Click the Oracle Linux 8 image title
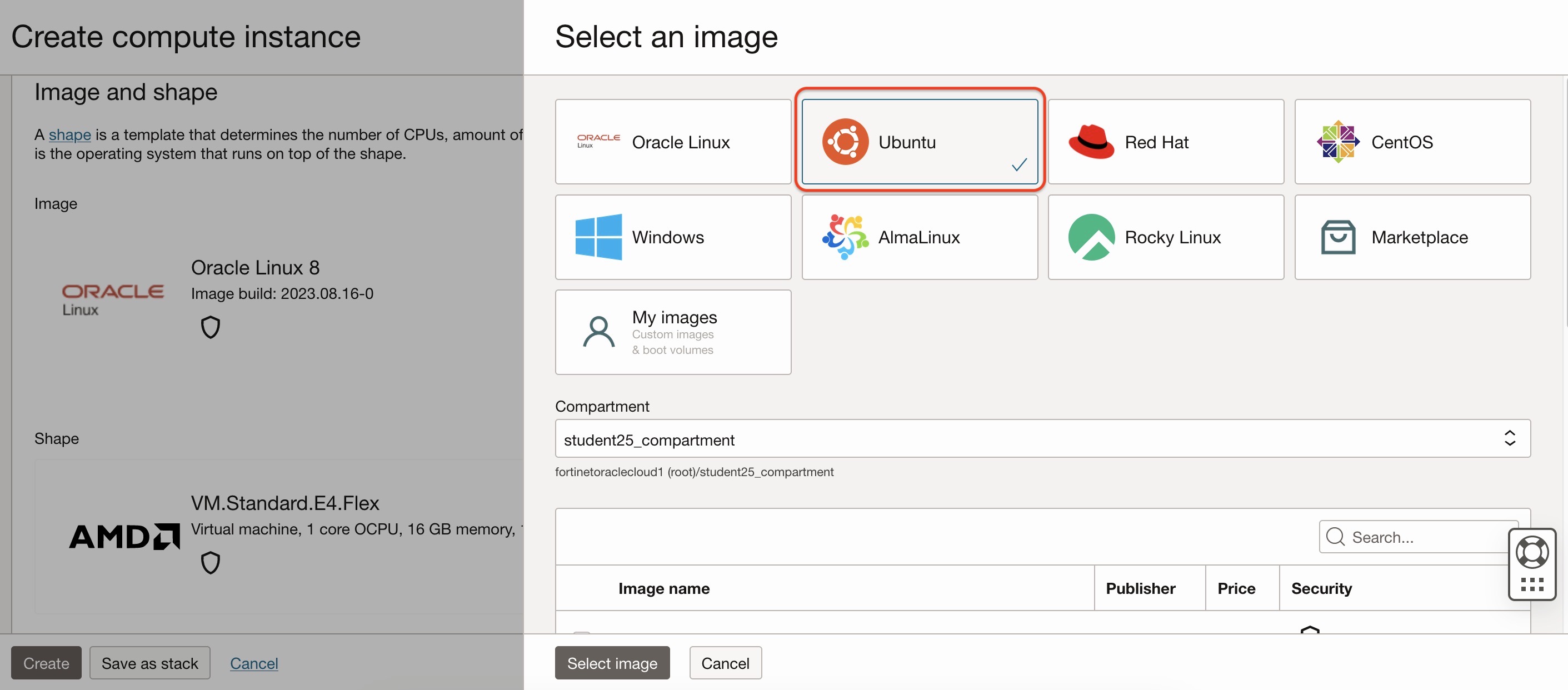The image size is (1568, 690). tap(255, 268)
